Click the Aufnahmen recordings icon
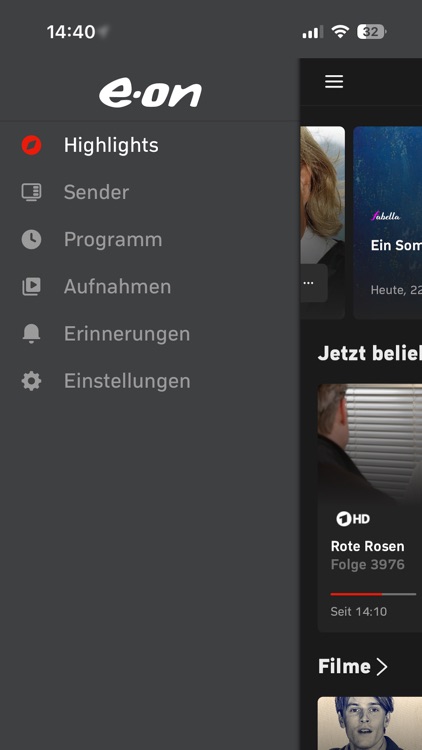422x750 pixels. [32, 287]
